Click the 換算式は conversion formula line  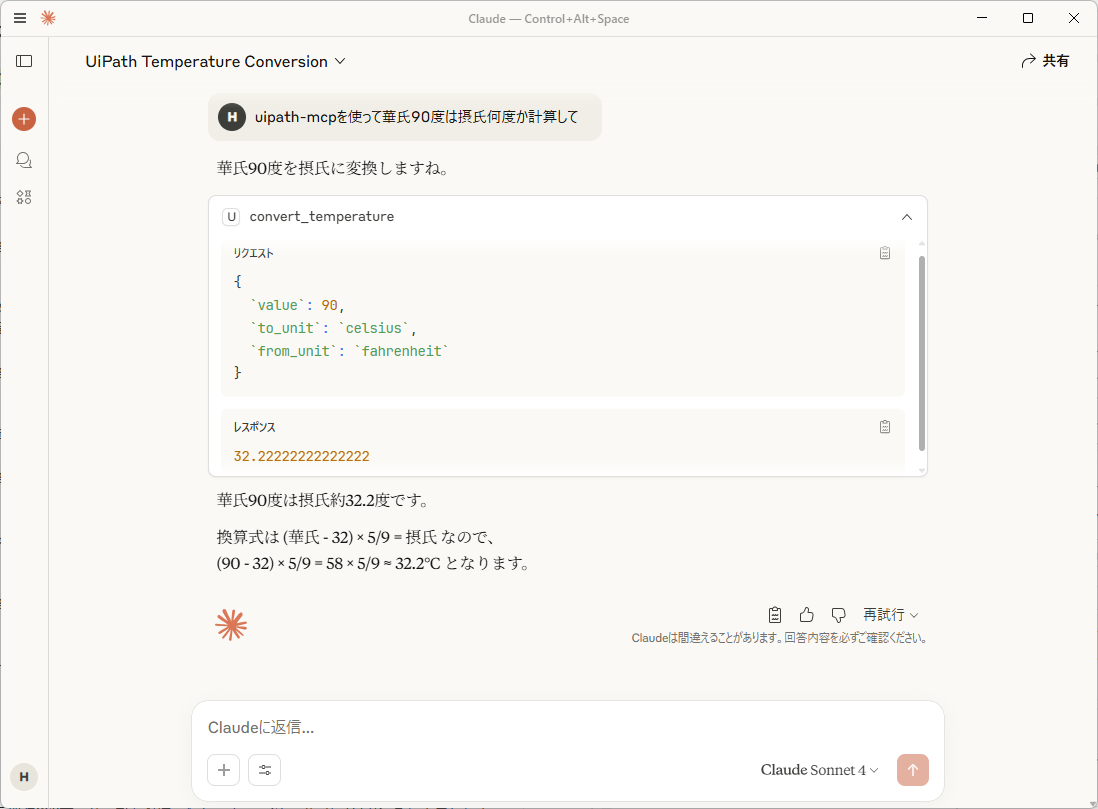pos(357,537)
